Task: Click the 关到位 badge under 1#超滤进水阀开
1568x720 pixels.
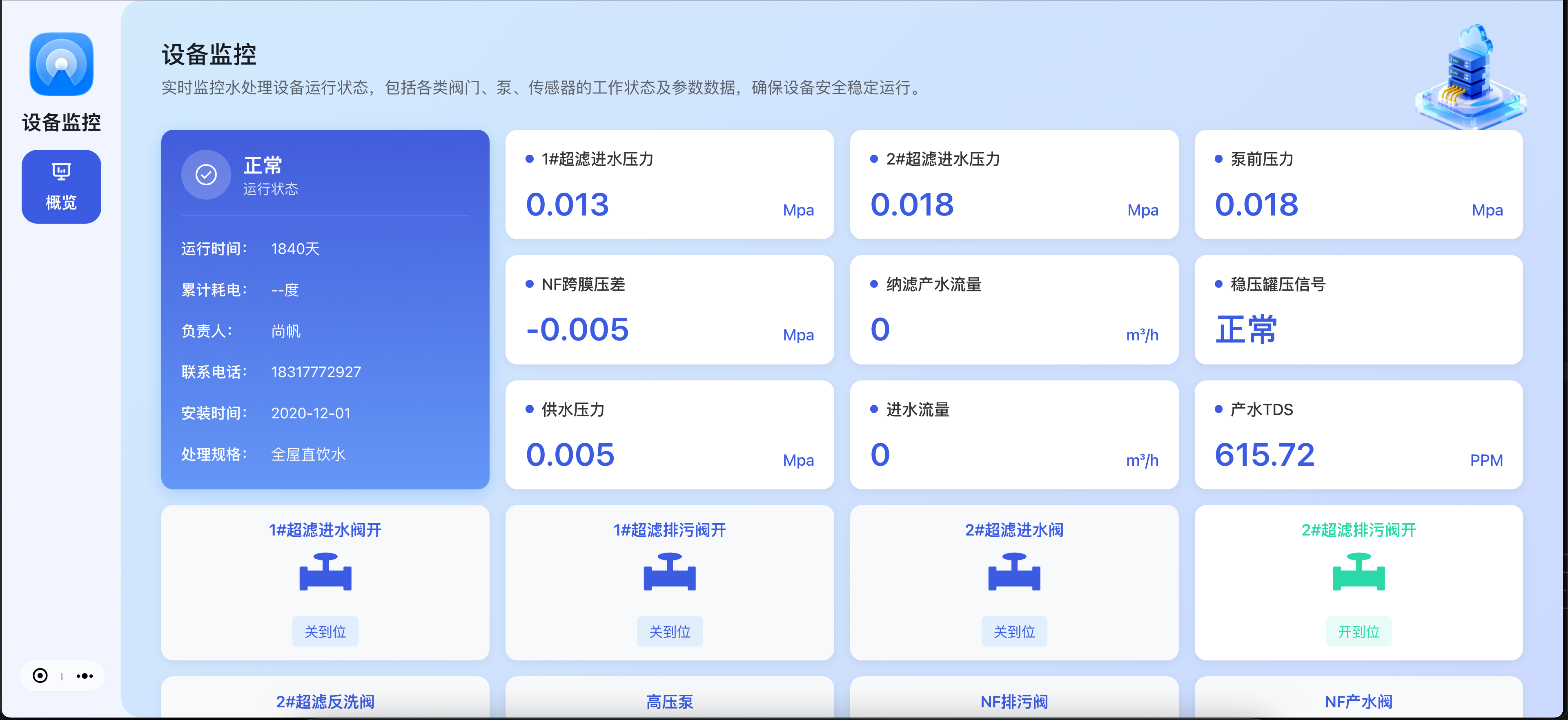Action: tap(325, 631)
